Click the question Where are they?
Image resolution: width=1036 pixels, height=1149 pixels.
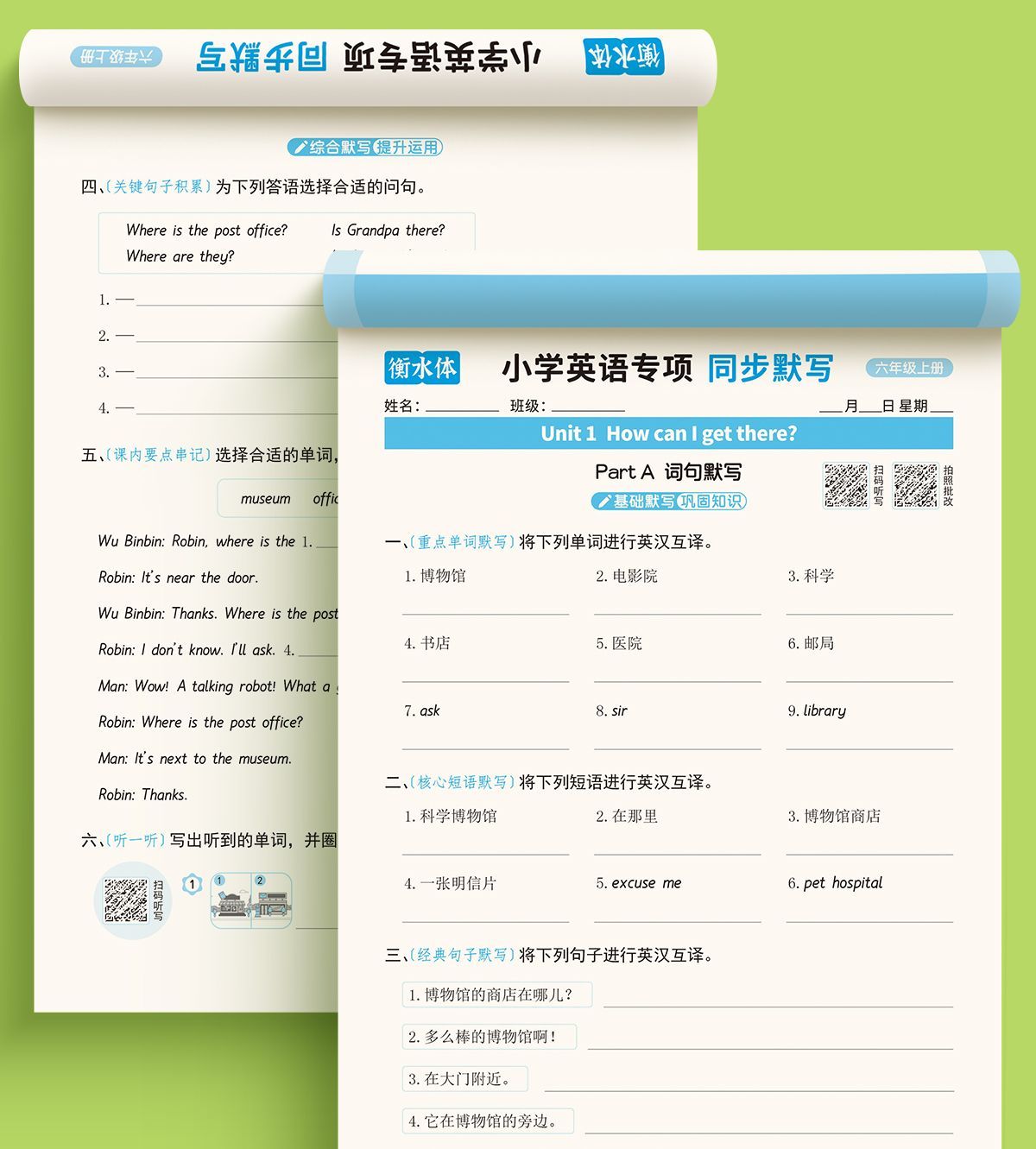[x=180, y=256]
